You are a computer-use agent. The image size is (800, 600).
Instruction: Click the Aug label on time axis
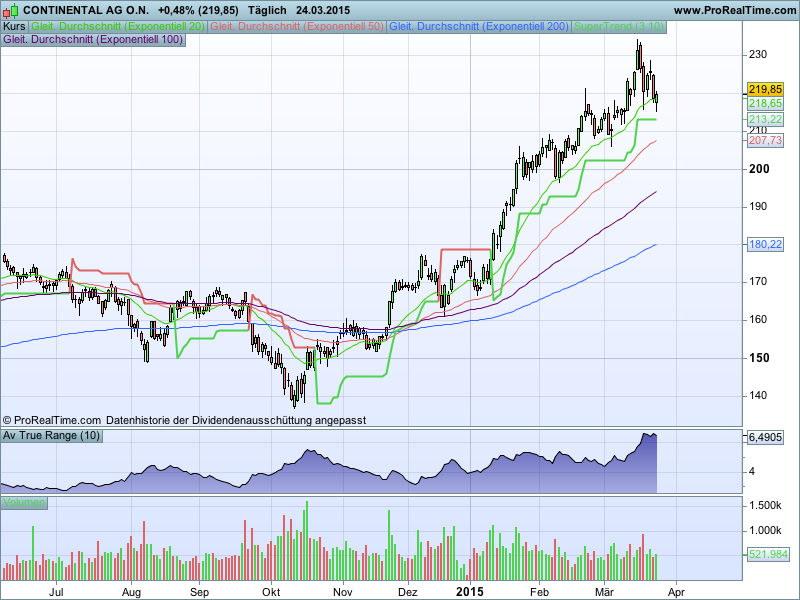[131, 592]
